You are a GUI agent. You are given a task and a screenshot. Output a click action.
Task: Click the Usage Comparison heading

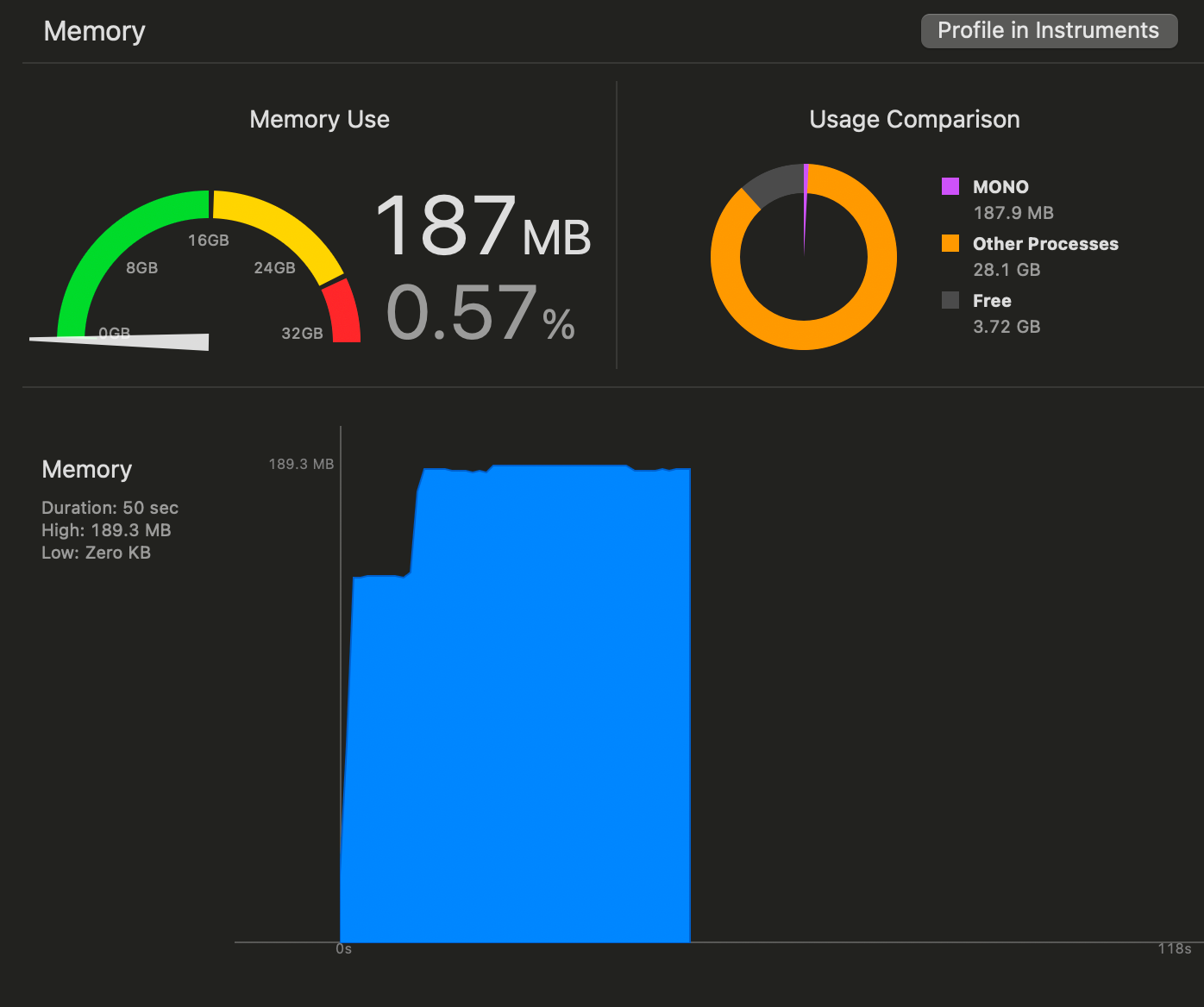914,119
